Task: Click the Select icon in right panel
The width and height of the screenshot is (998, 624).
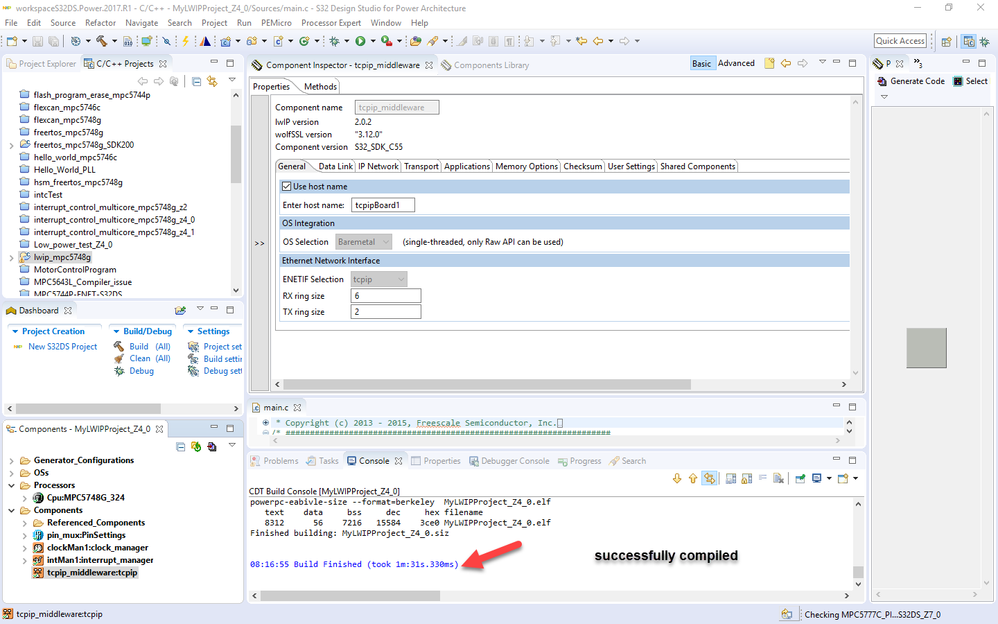Action: (958, 82)
